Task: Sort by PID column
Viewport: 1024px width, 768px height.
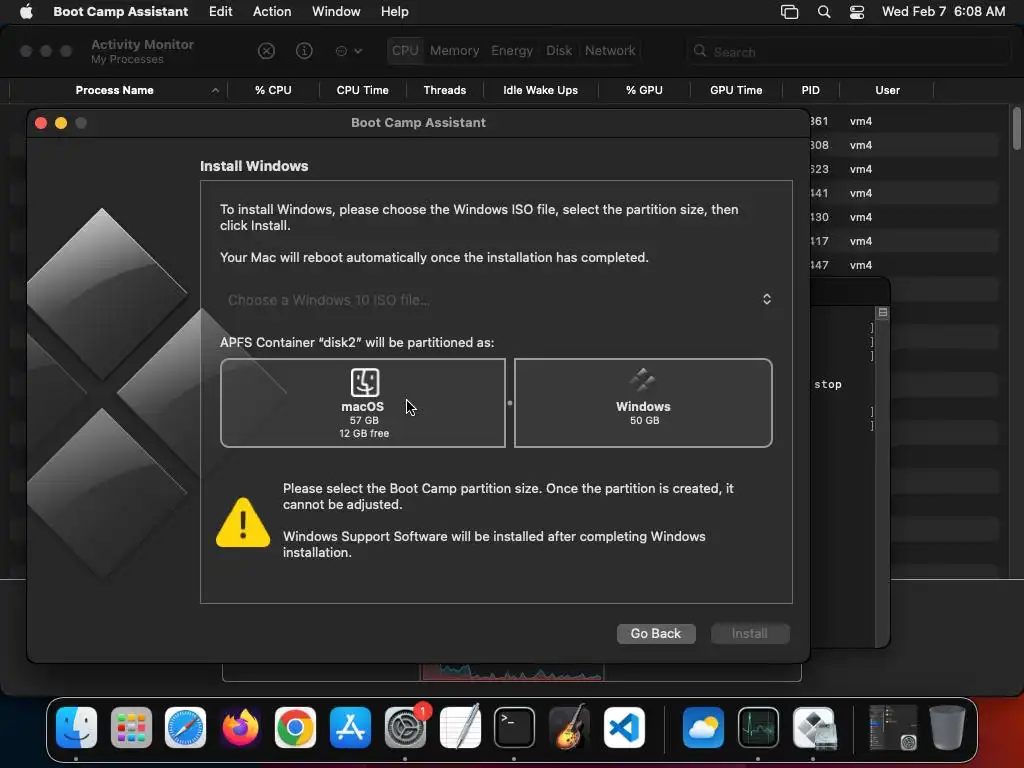Action: tap(810, 90)
